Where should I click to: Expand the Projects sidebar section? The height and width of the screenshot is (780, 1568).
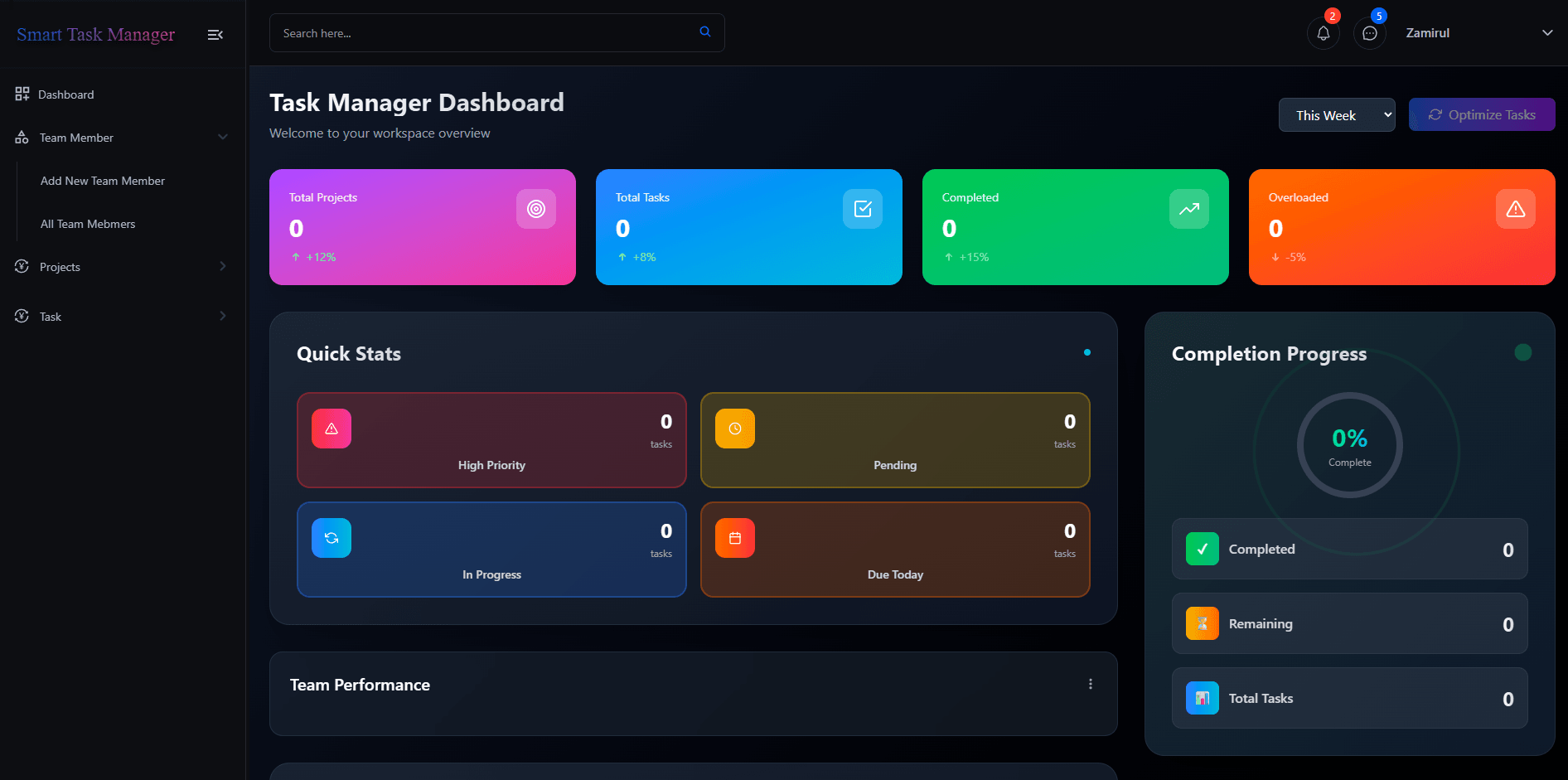tap(122, 266)
